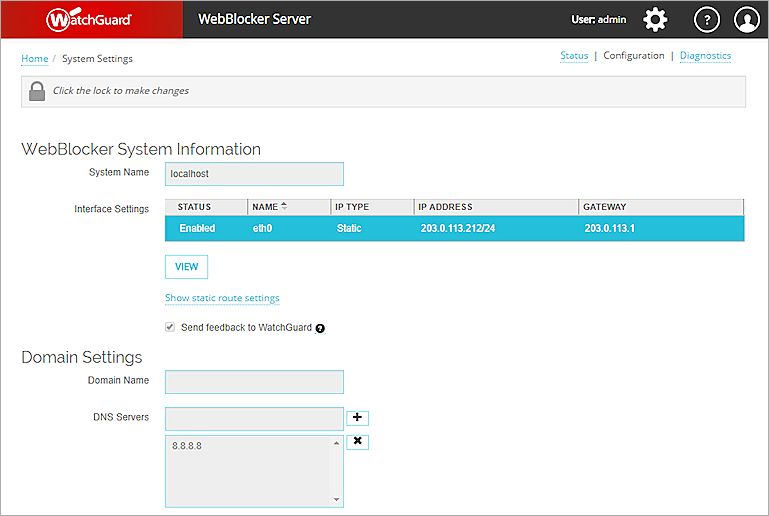
Task: Select the Configuration tab
Action: point(634,56)
